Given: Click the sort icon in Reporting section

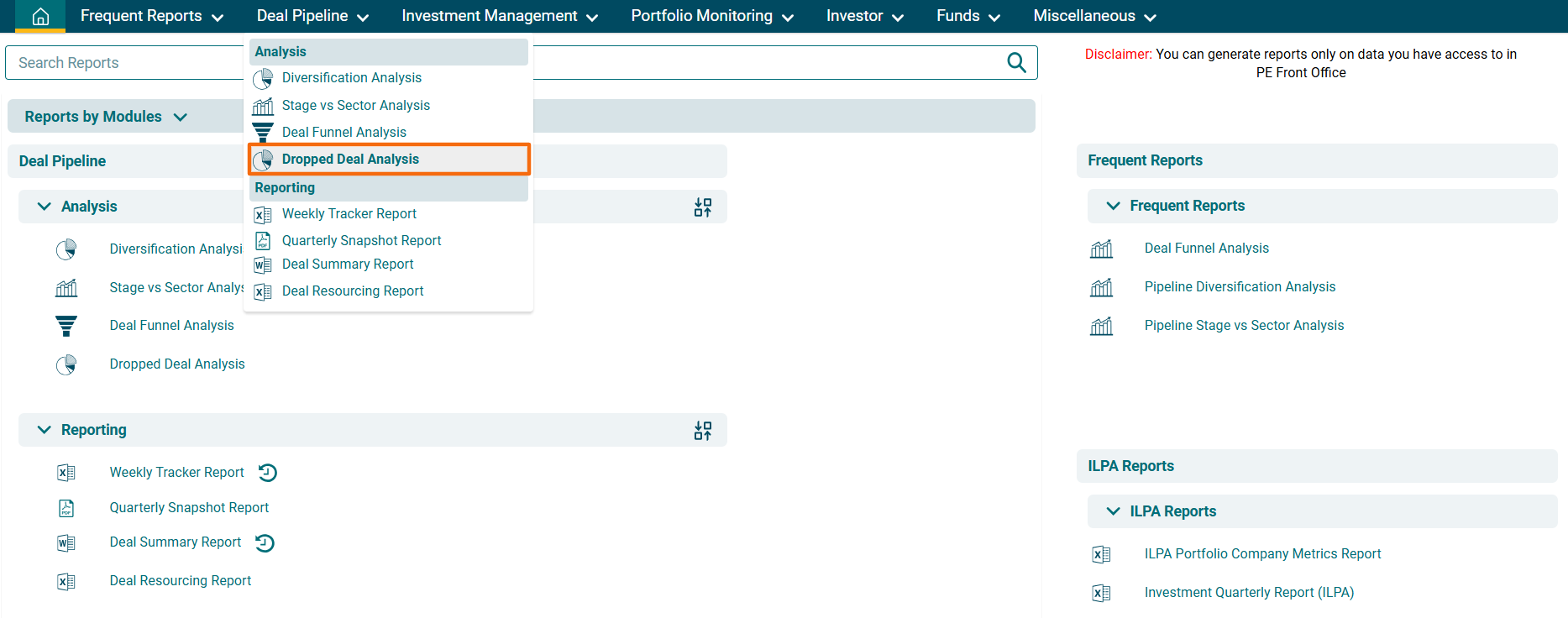Looking at the screenshot, I should [703, 431].
